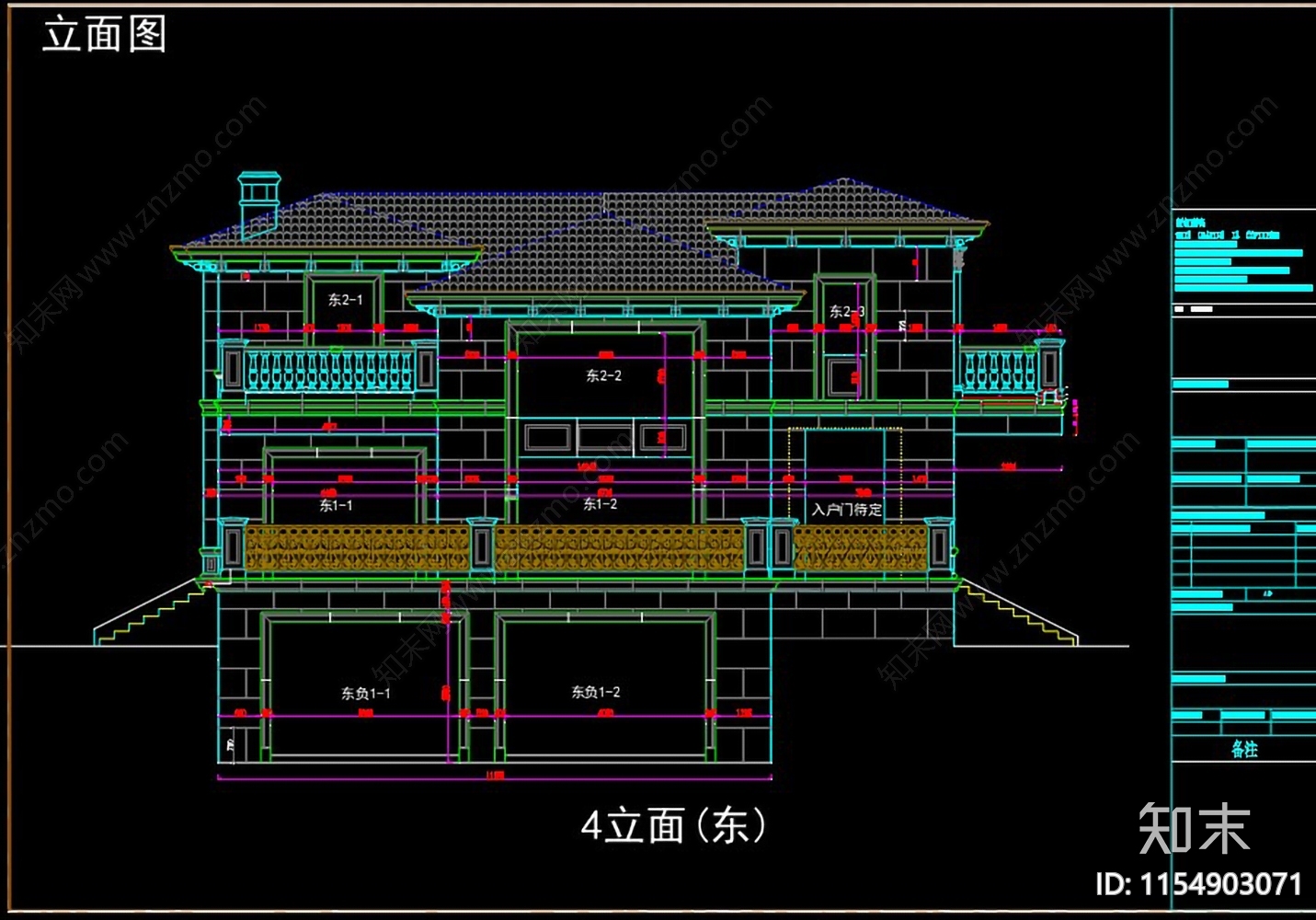Select the left balcony balustrade
Viewport: 1316px width, 920px height.
(329, 369)
